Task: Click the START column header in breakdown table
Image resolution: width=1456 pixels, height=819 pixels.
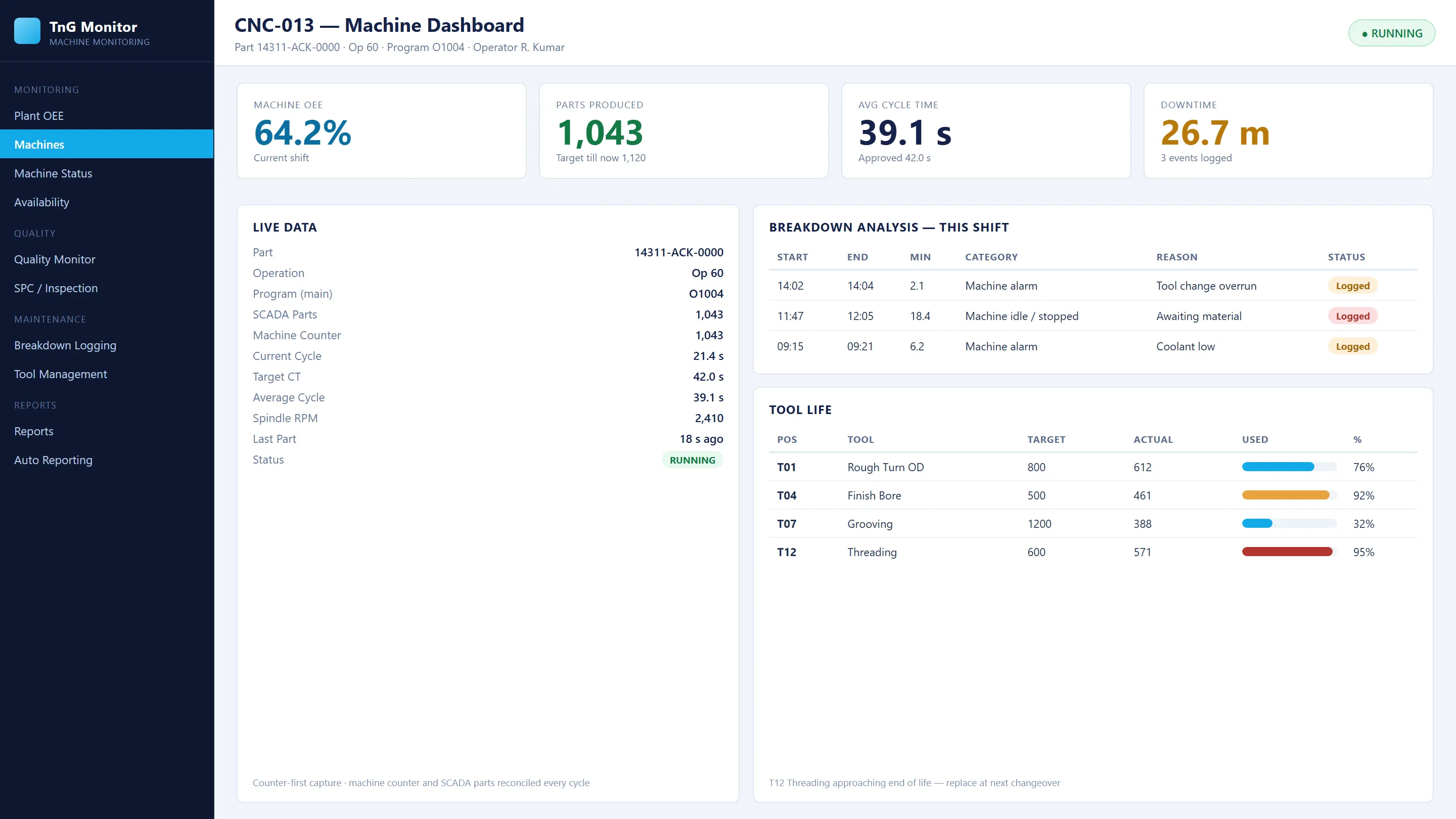Action: click(x=792, y=257)
